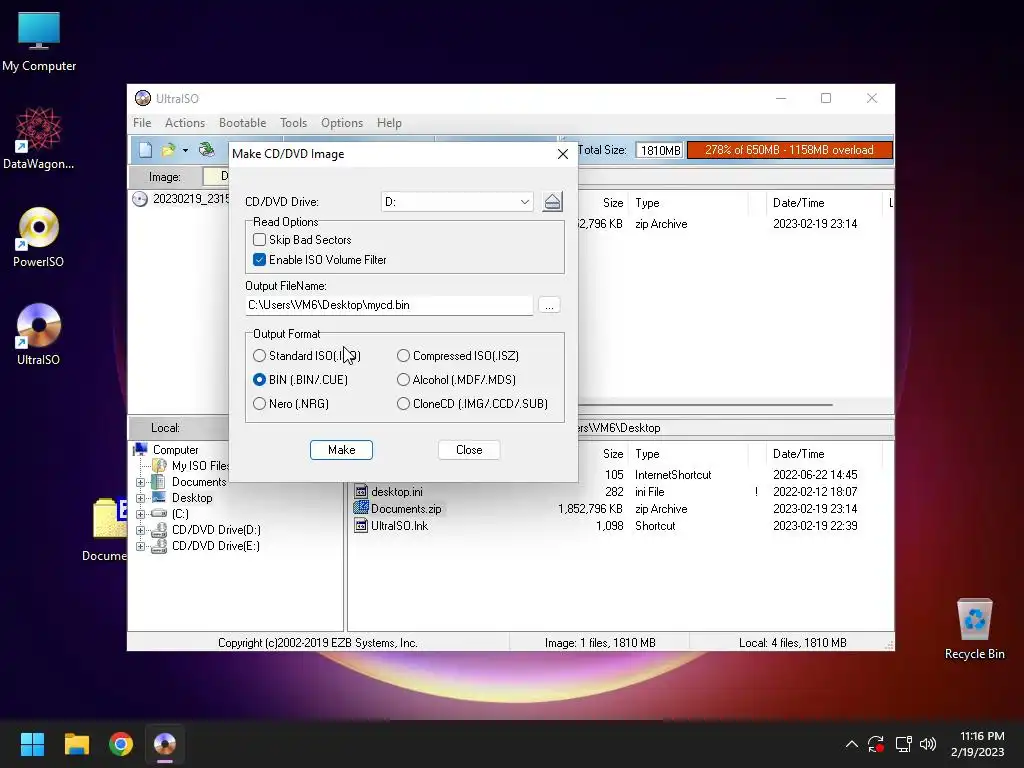
Task: Click the Open folder toolbar icon
Action: pos(168,150)
